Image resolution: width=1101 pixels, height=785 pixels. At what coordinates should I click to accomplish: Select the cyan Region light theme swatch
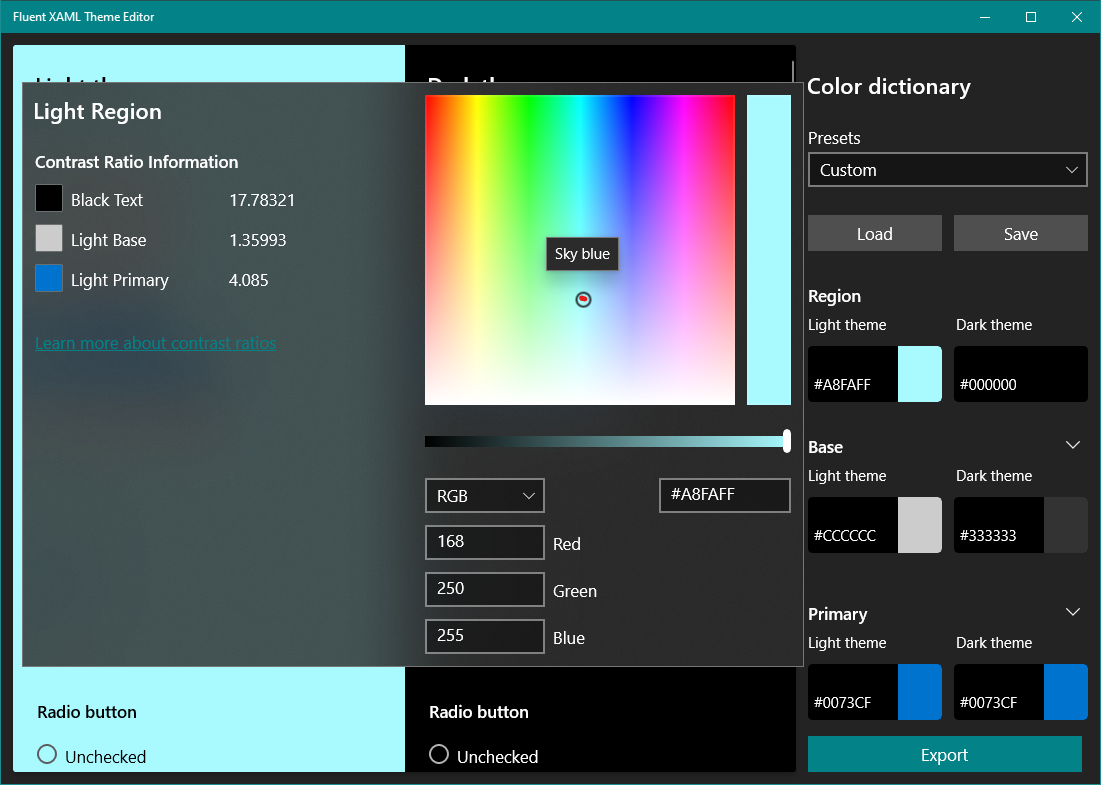tap(920, 374)
